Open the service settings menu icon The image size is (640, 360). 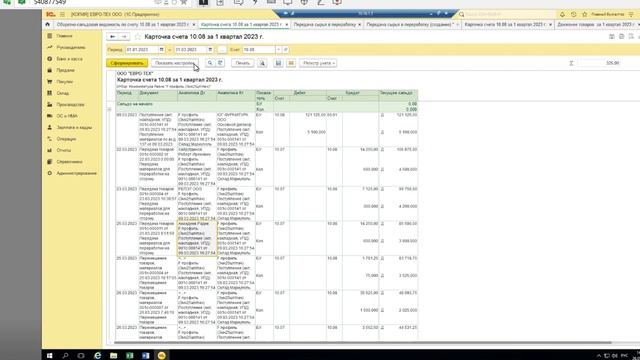tap(631, 14)
